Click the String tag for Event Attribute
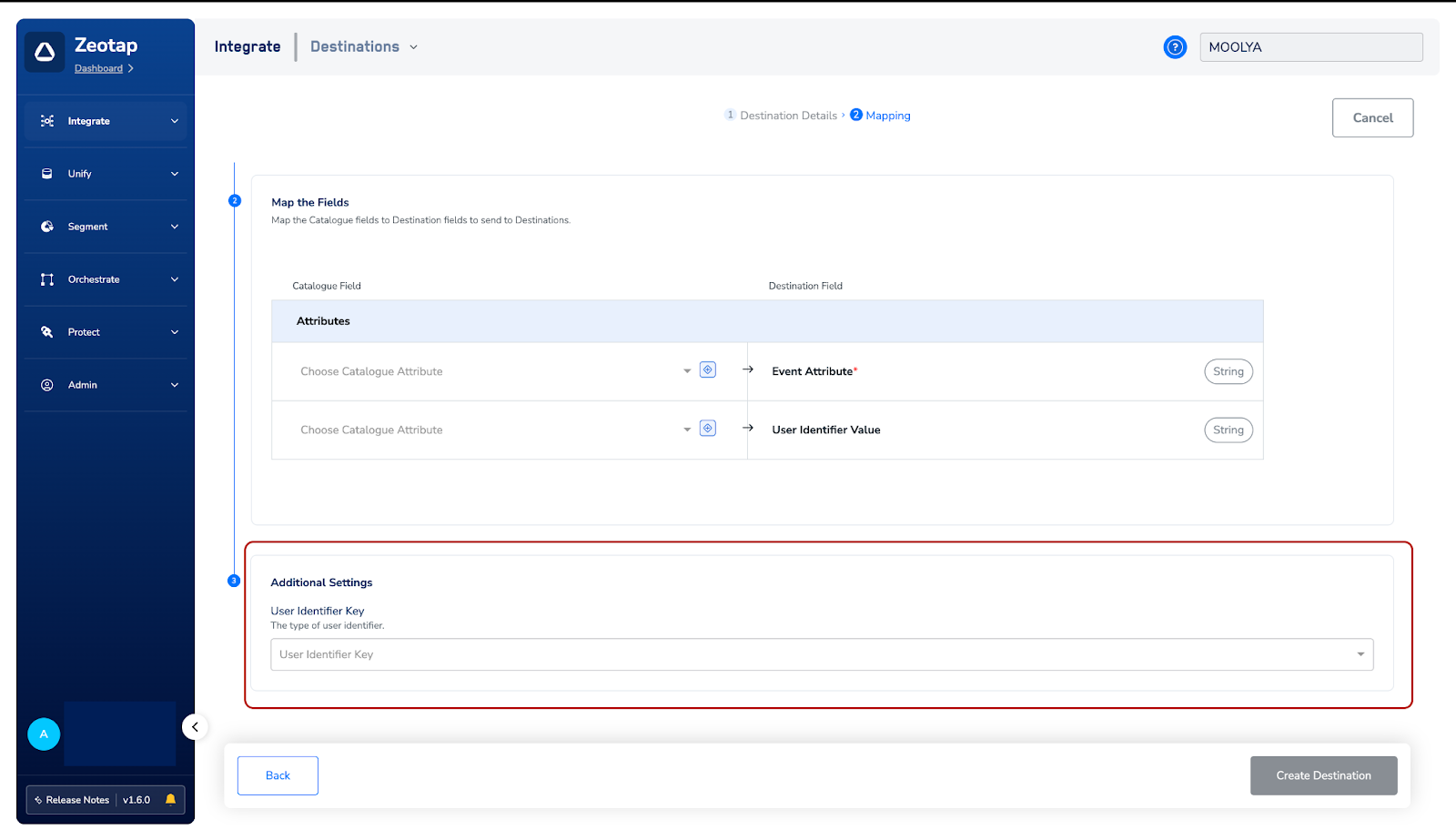Screen dimensions: 1456x840 point(1228,371)
